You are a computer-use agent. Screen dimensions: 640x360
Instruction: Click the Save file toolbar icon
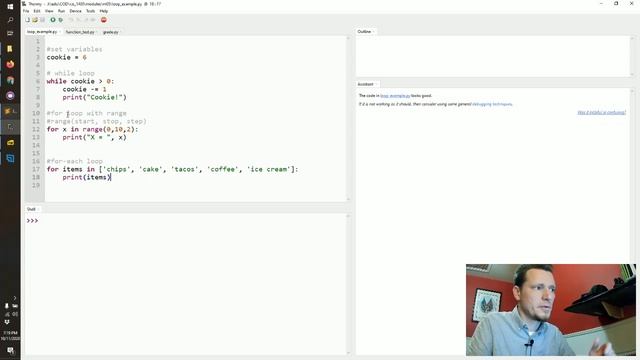[x=42, y=20]
